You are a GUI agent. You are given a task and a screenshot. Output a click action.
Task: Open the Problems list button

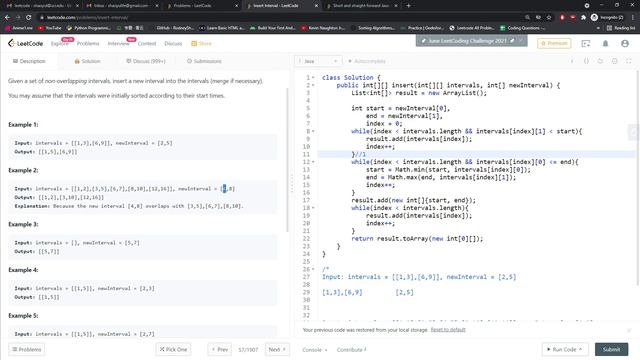click(x=27, y=349)
